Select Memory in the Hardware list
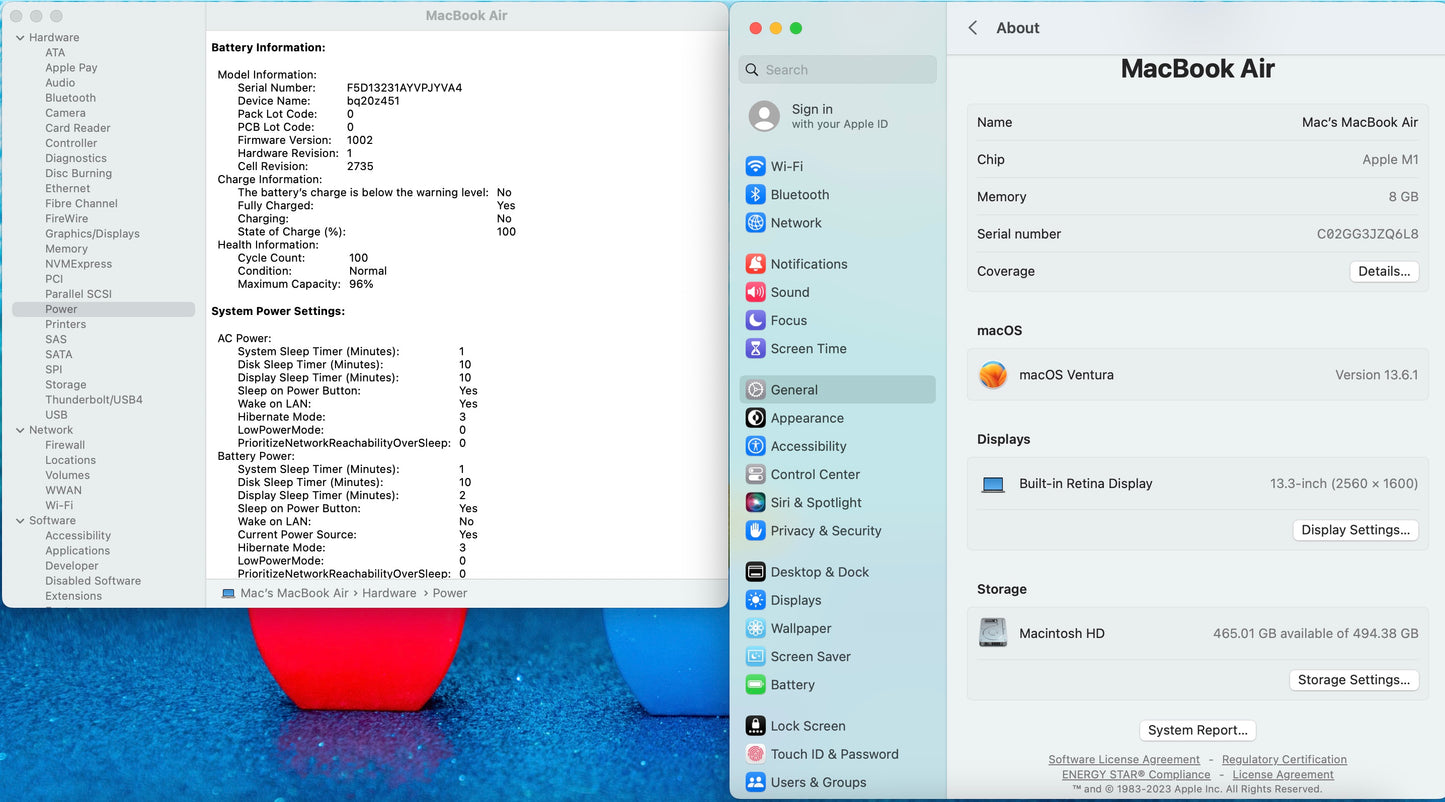The width and height of the screenshot is (1445, 802). (x=66, y=249)
